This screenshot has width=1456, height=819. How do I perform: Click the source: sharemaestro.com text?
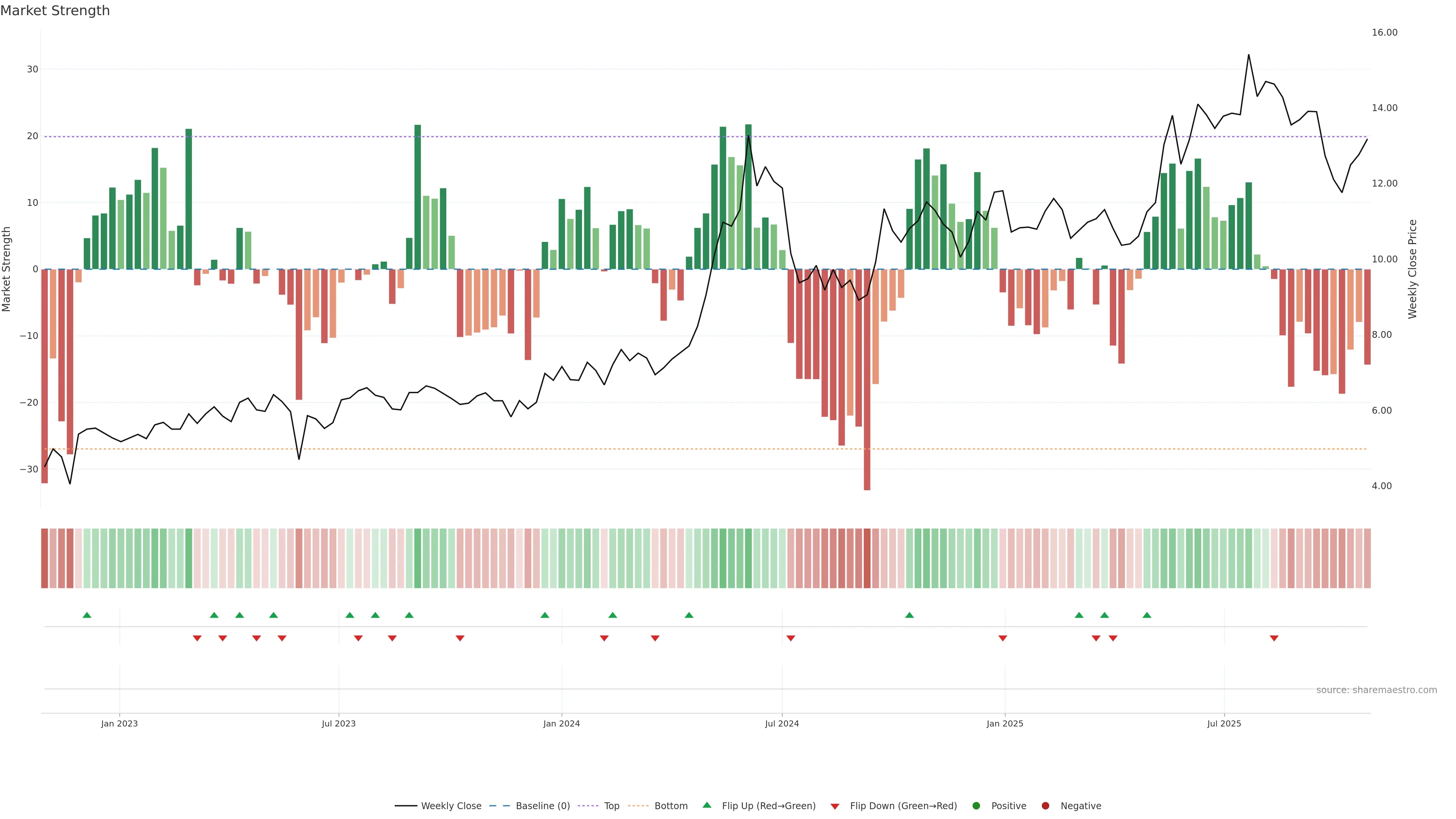click(x=1376, y=690)
